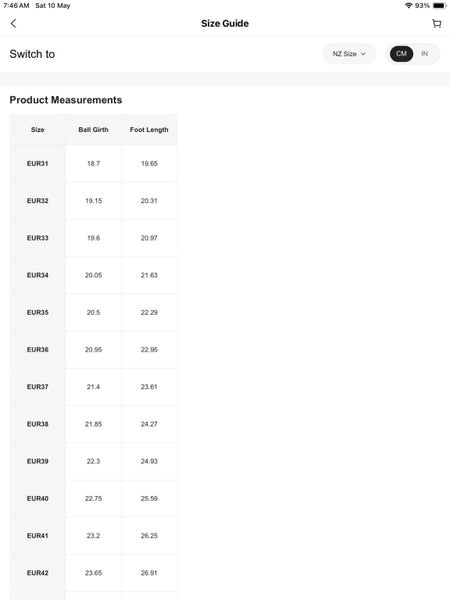The image size is (450, 600).
Task: Select the EUR34 ball girth value 20.05
Action: point(93,275)
